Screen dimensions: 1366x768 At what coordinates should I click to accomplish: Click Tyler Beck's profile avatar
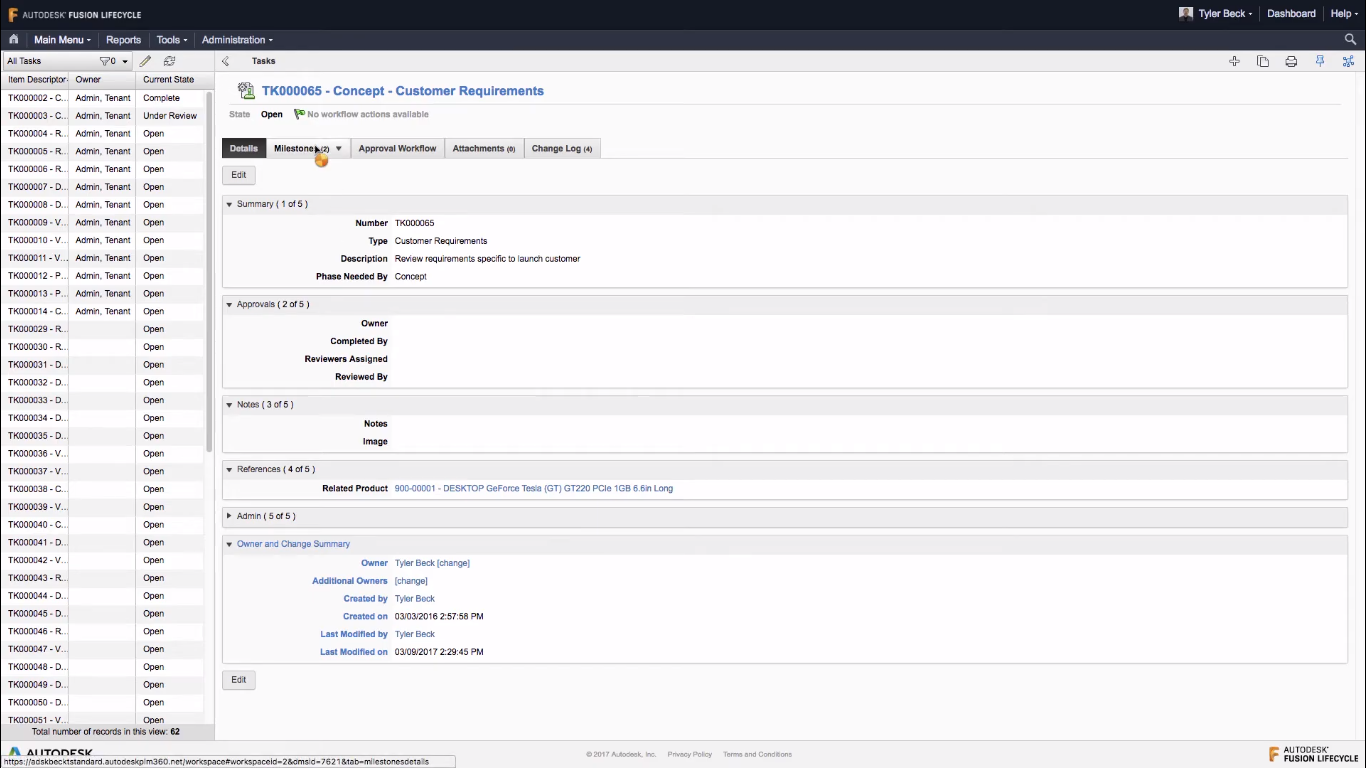coord(1186,14)
